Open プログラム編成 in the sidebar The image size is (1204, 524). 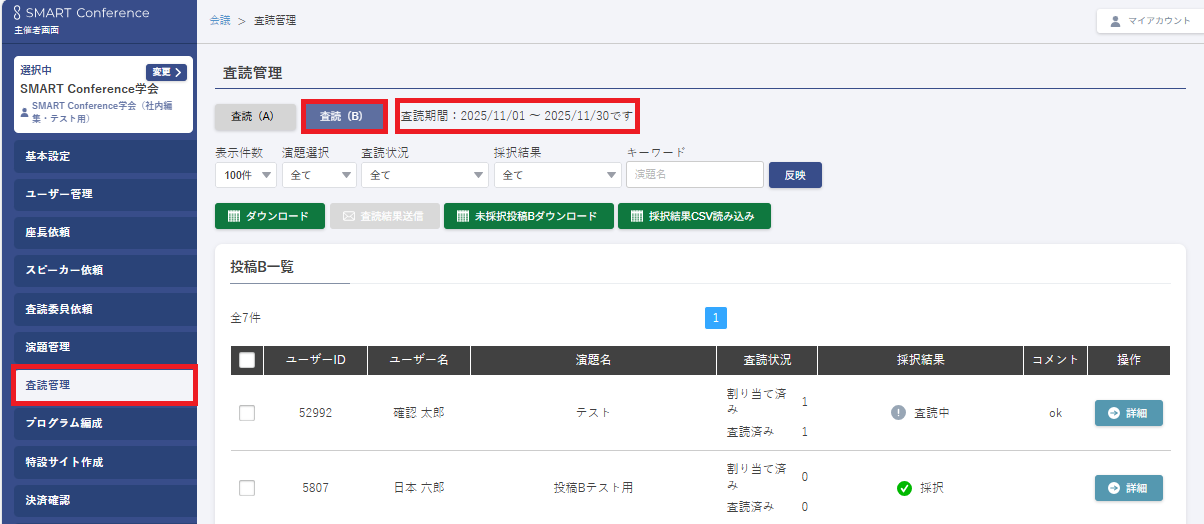[x=104, y=423]
